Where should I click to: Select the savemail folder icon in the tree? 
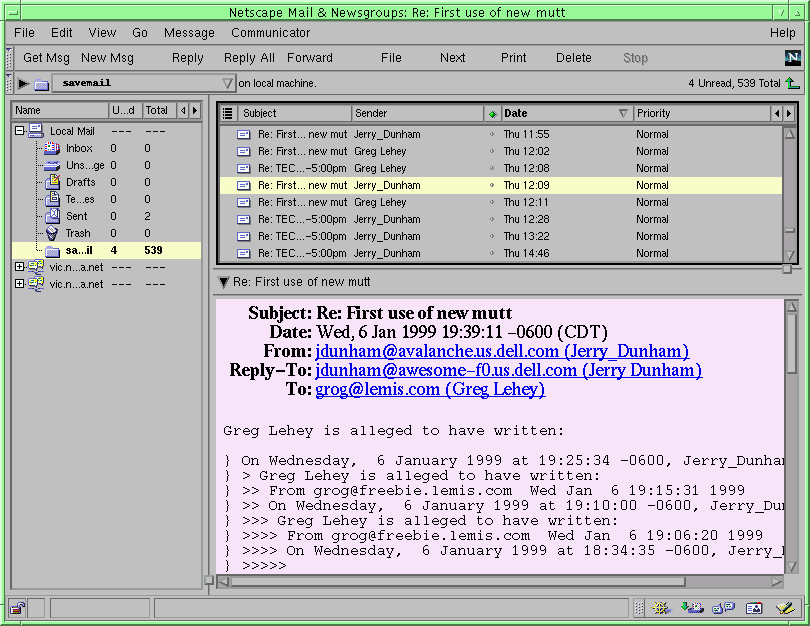tap(52, 251)
